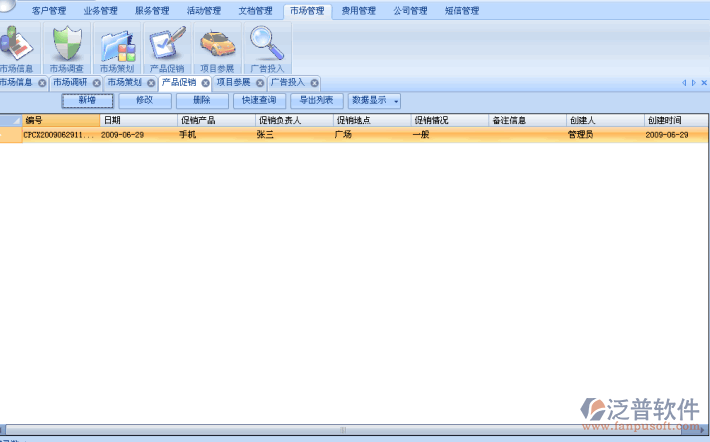Close the 市场策划 document tab
The width and height of the screenshot is (710, 442).
[151, 83]
